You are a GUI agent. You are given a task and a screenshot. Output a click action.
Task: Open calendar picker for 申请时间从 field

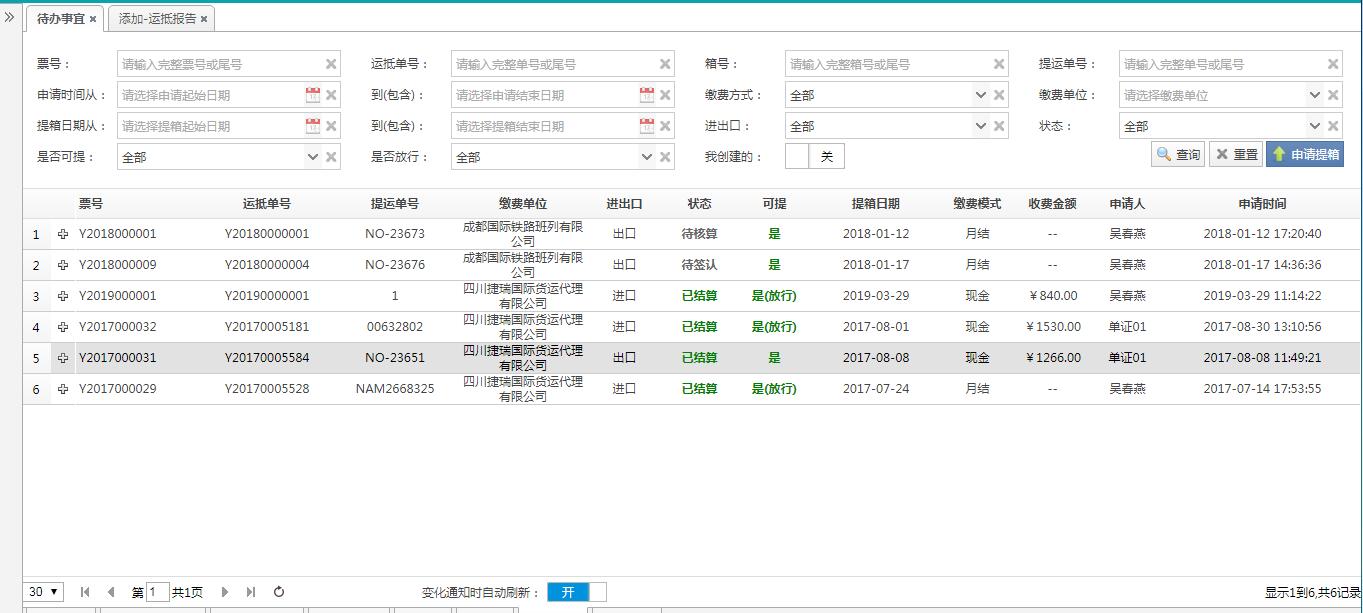(312, 95)
